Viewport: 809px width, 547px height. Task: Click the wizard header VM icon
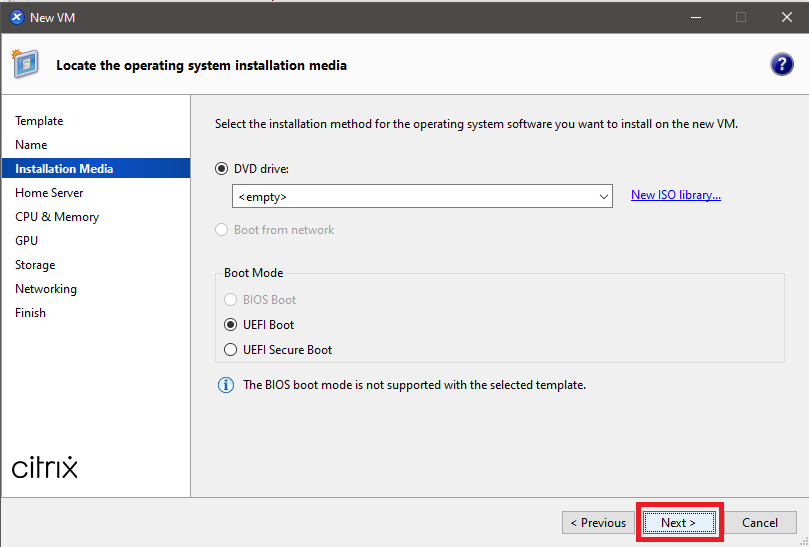pyautogui.click(x=25, y=65)
